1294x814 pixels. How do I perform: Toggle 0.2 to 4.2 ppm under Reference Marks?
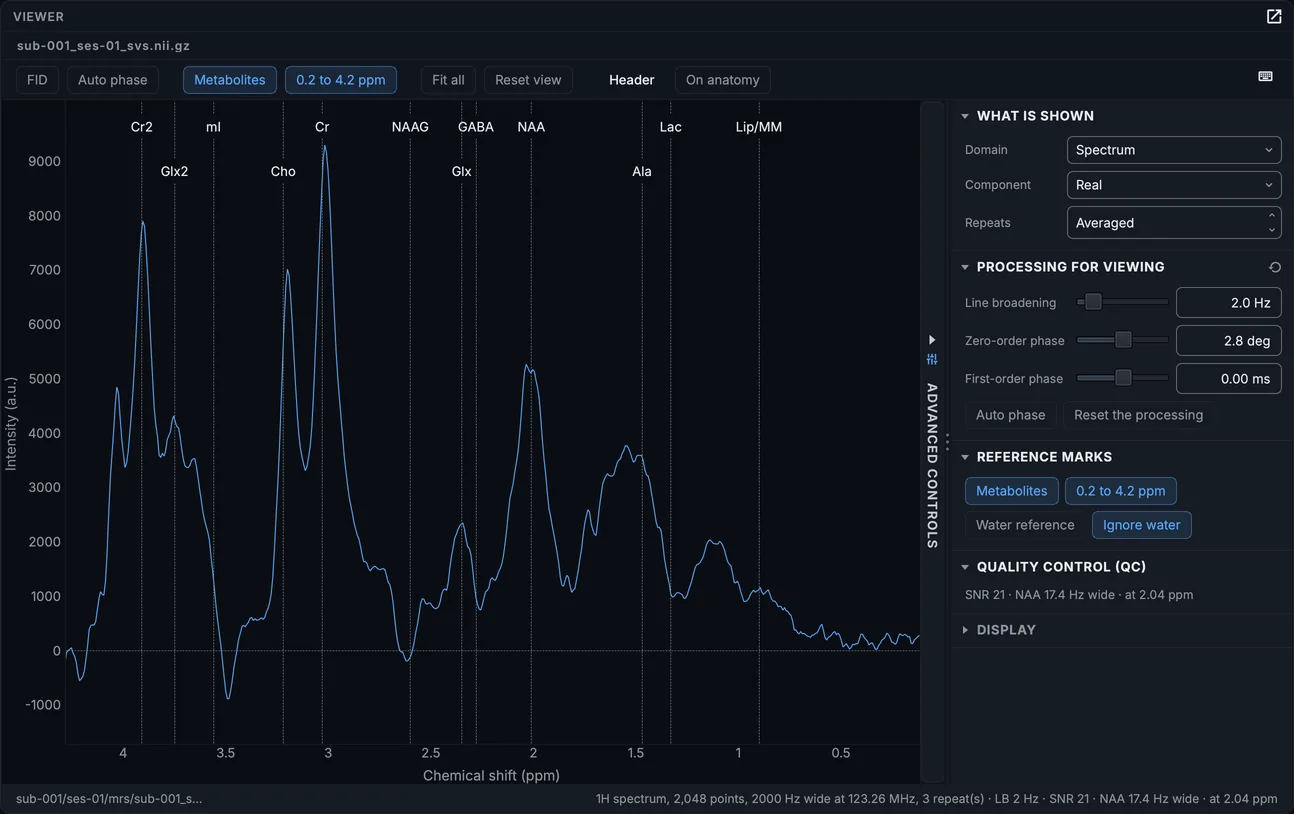click(x=1121, y=491)
